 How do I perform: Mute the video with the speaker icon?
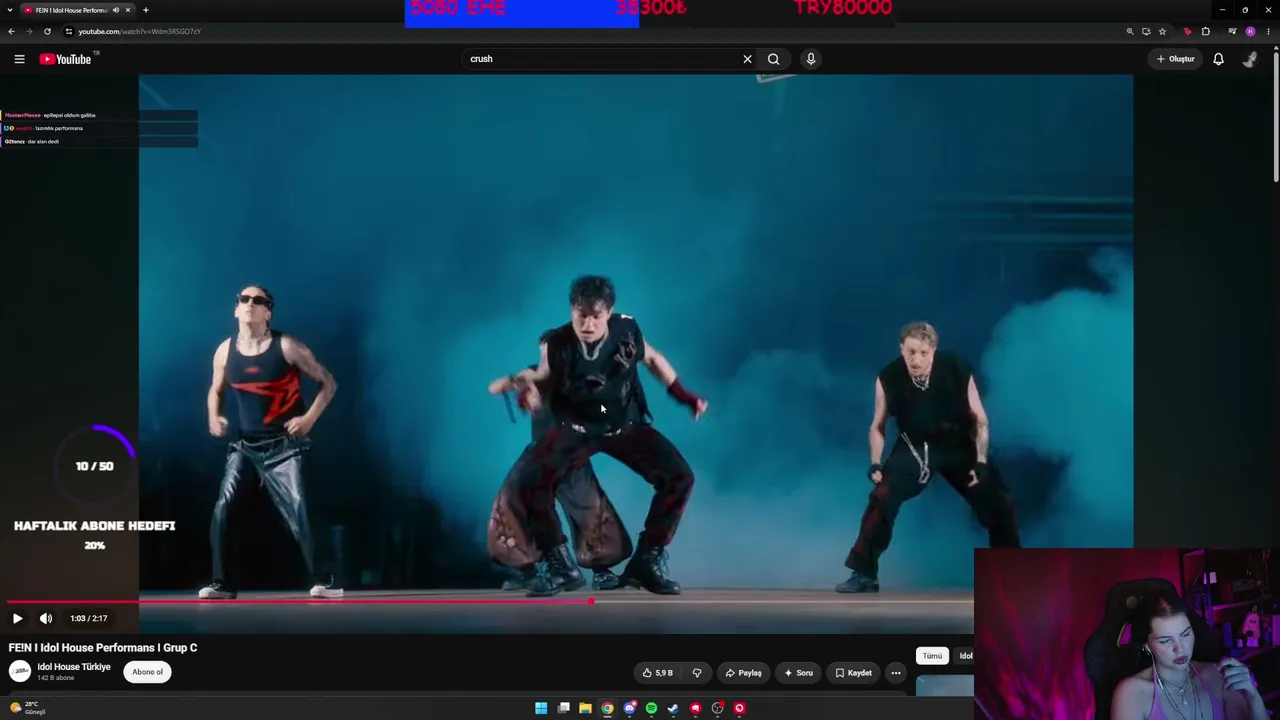[x=46, y=618]
